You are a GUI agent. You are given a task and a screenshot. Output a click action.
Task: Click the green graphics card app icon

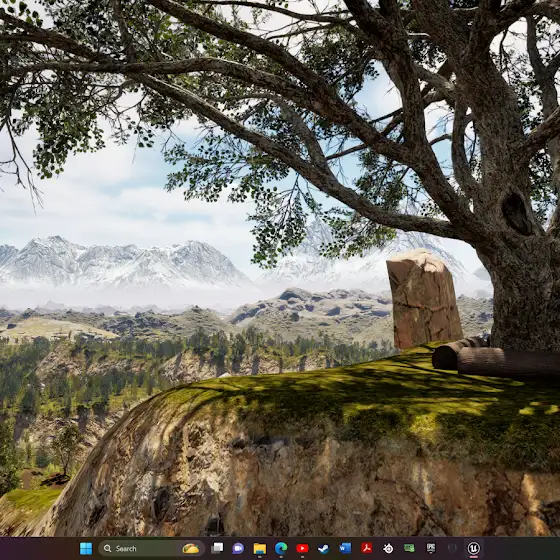tap(409, 548)
